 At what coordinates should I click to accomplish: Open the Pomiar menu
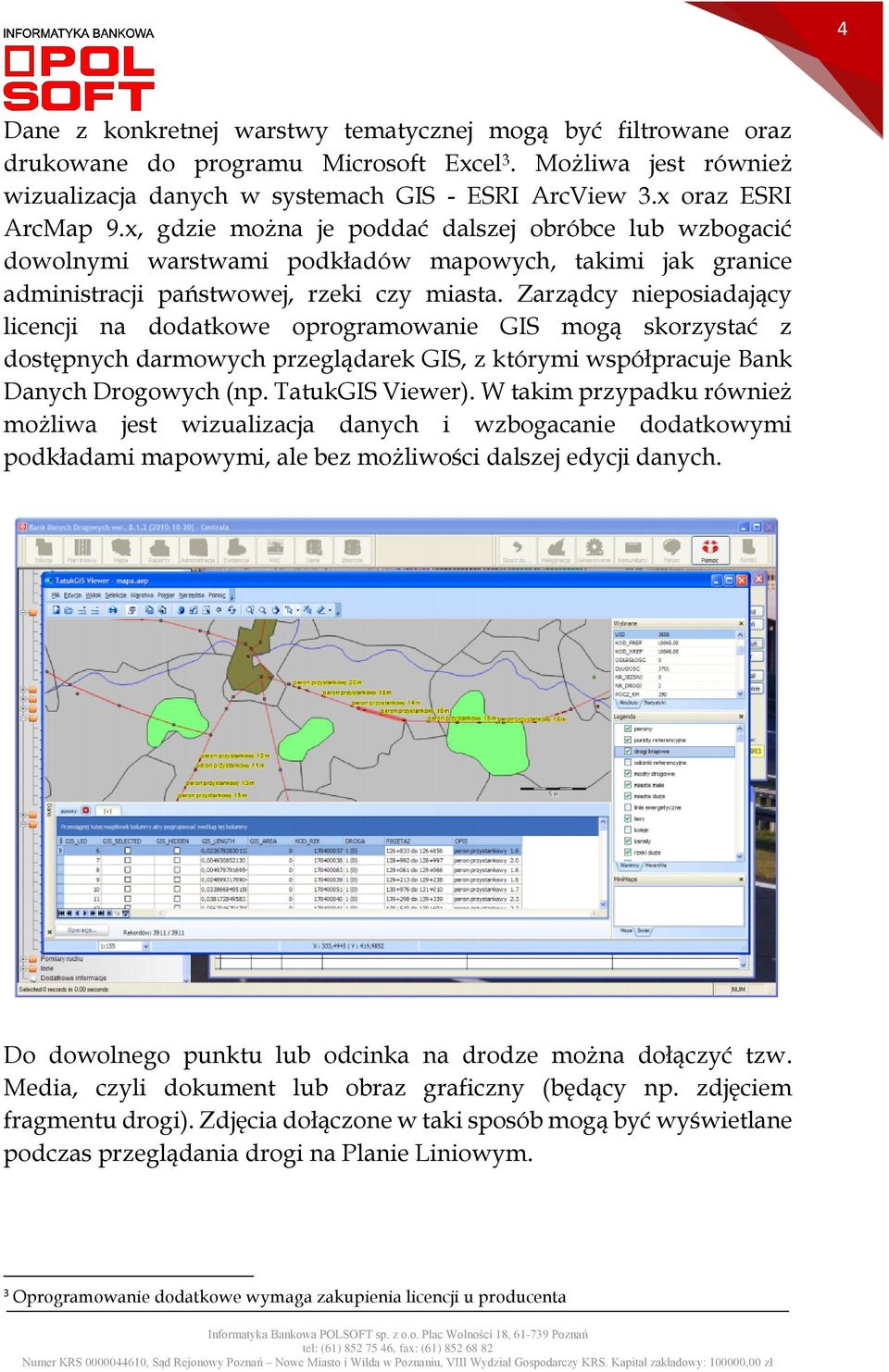point(166,595)
